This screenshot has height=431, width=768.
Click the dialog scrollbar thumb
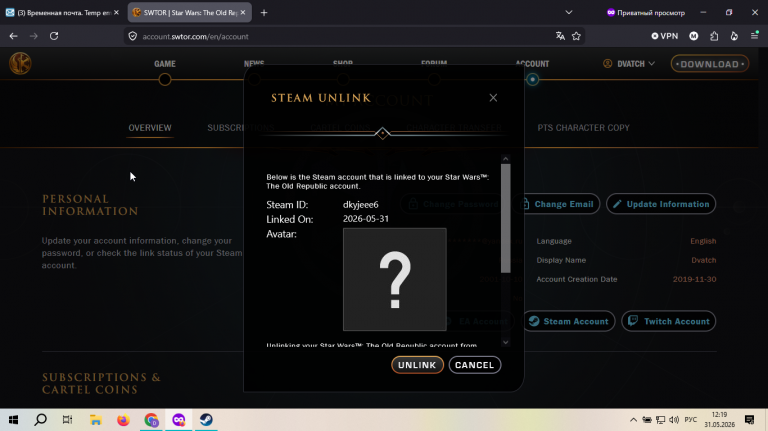(505, 218)
